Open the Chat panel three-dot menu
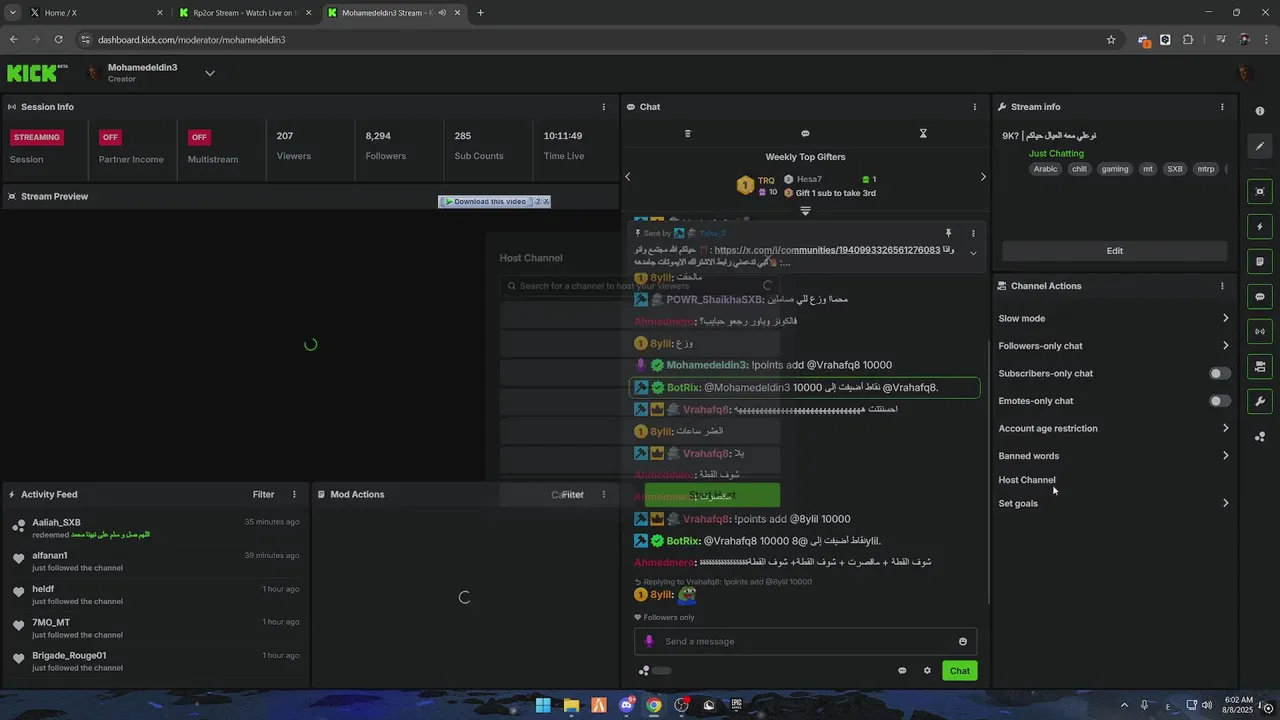 975,107
